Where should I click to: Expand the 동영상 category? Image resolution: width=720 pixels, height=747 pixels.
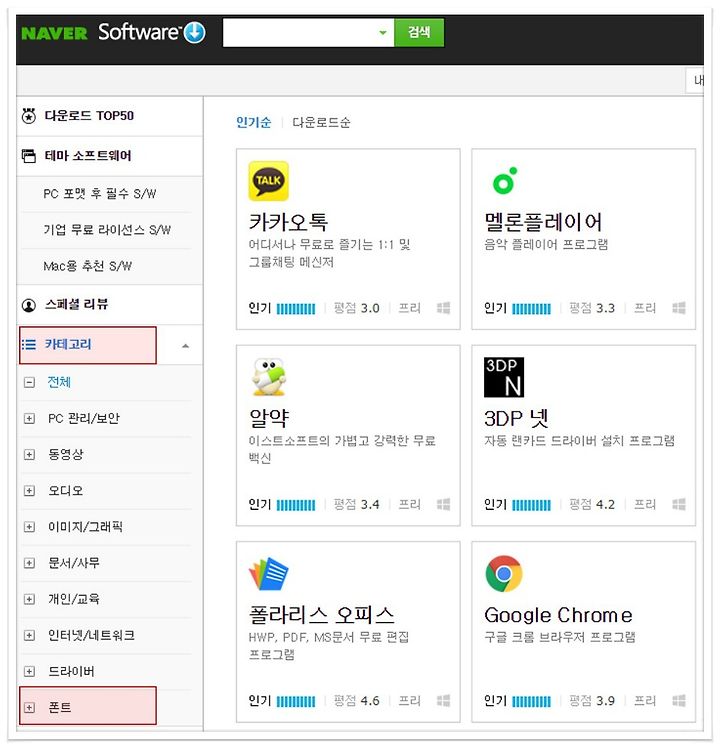(29, 454)
